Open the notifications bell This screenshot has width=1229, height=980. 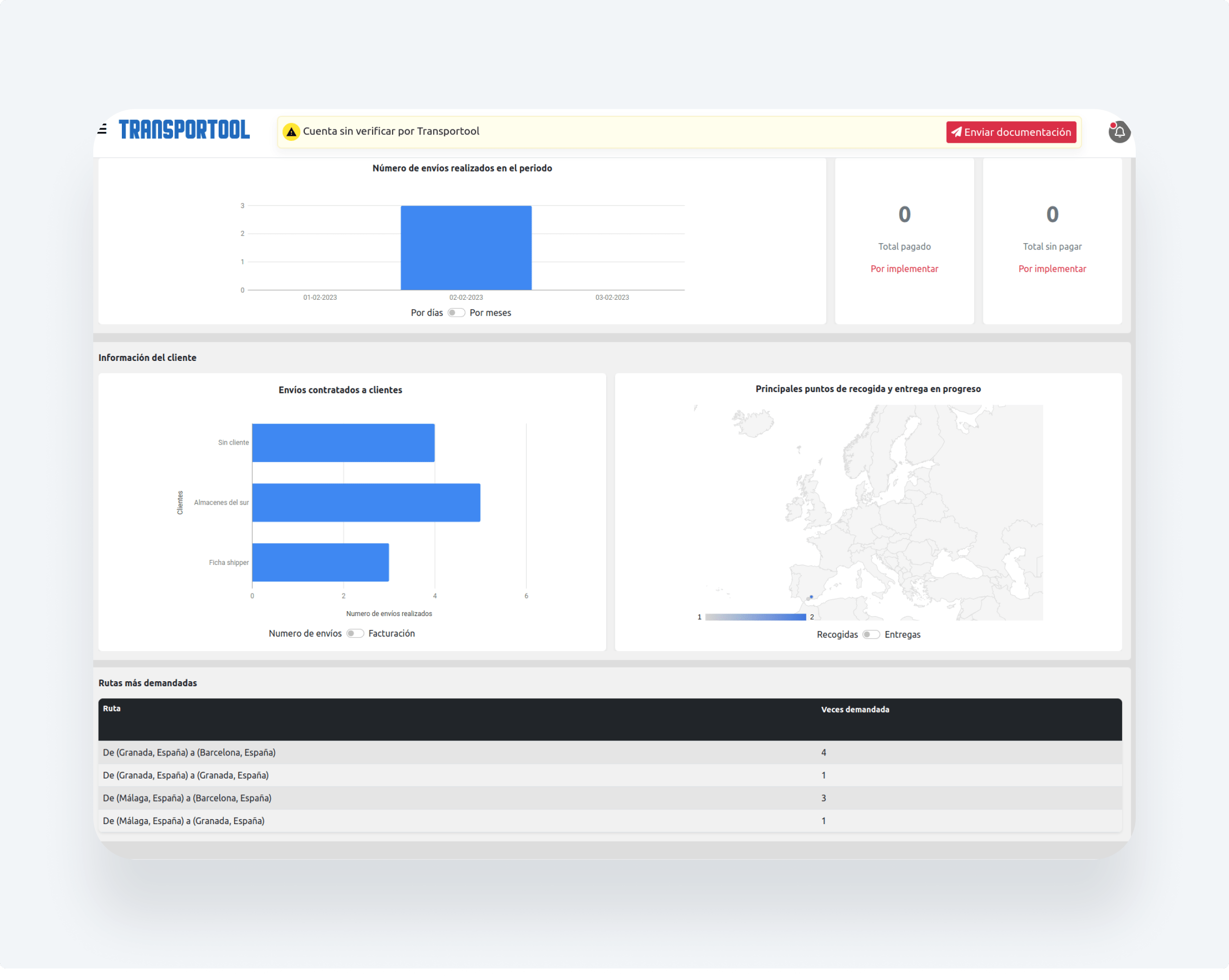tap(1119, 132)
